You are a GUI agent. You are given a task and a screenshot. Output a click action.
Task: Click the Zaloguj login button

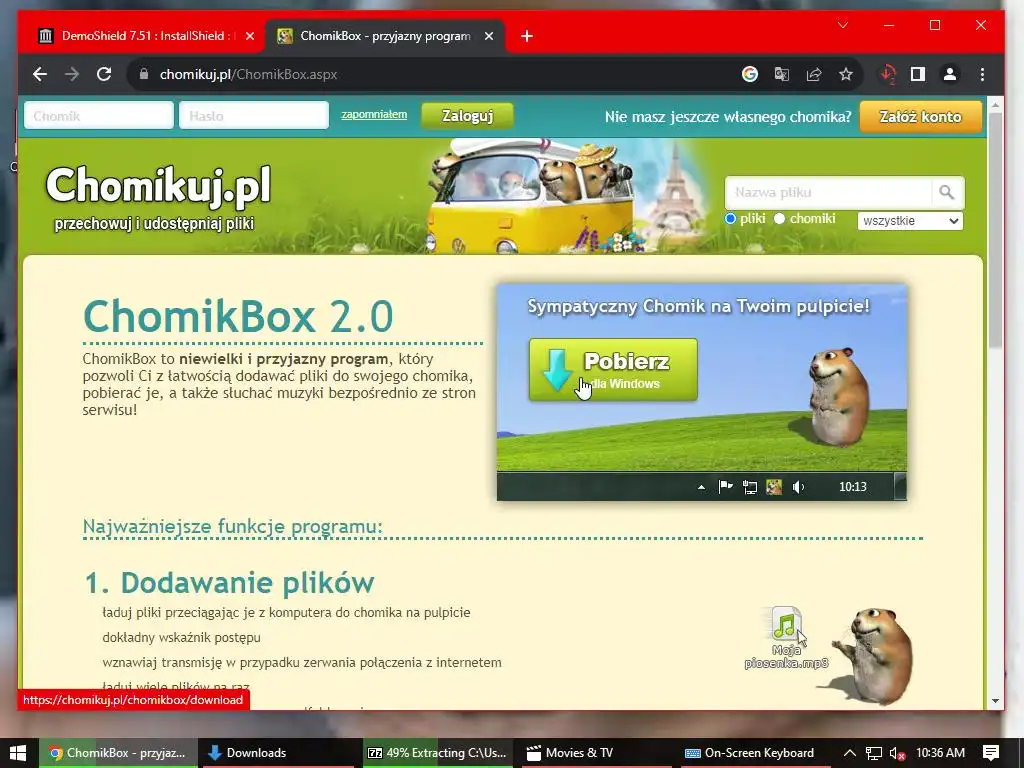coord(468,116)
